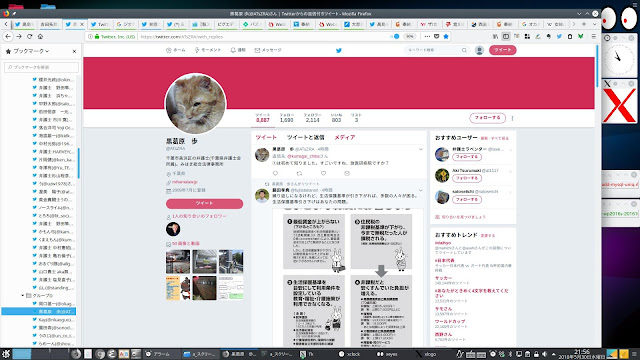Open profile more options three-dot menu
The height and width of the screenshot is (360, 640).
[512, 118]
